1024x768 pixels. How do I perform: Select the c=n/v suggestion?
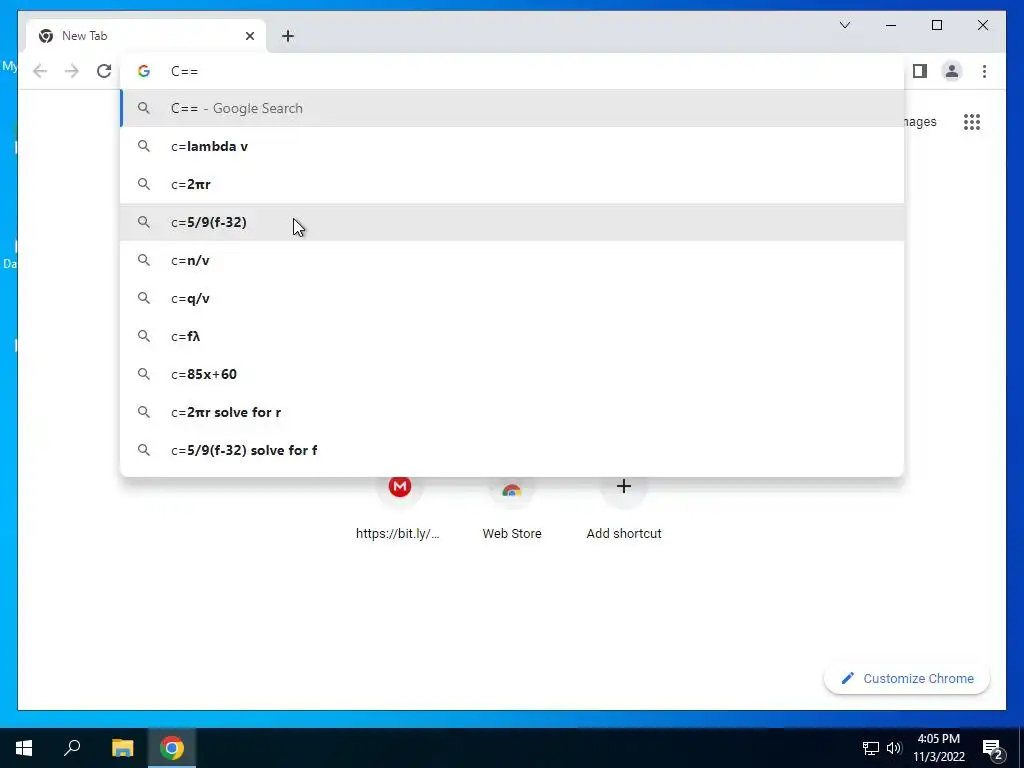512,260
